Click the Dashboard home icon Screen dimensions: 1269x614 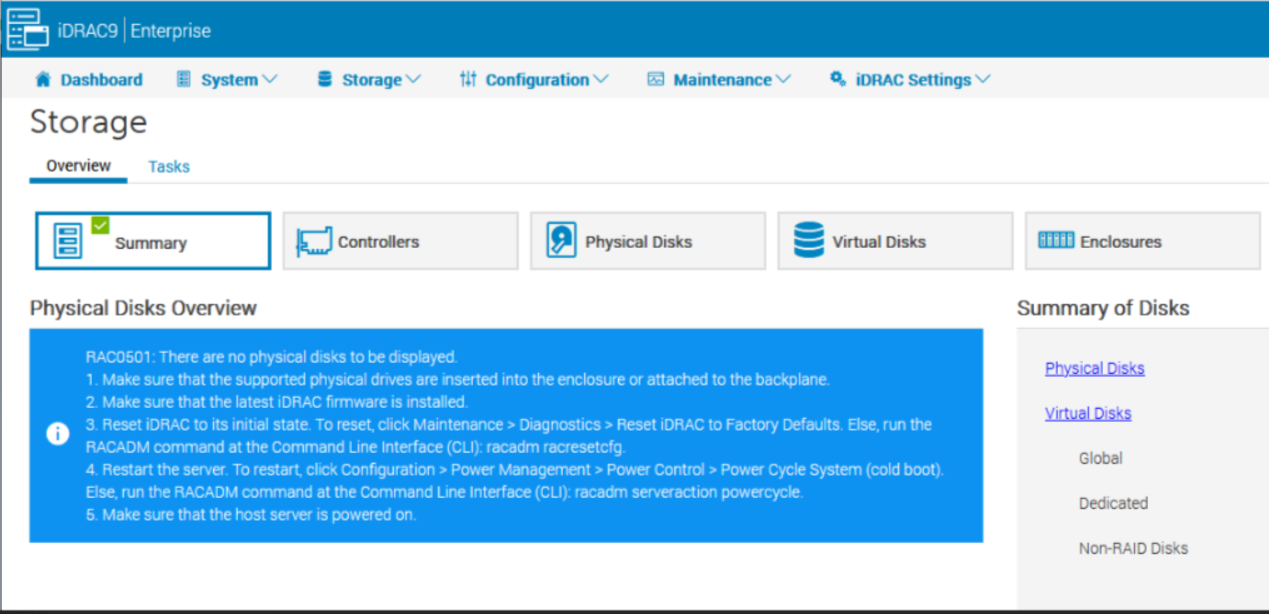click(44, 79)
